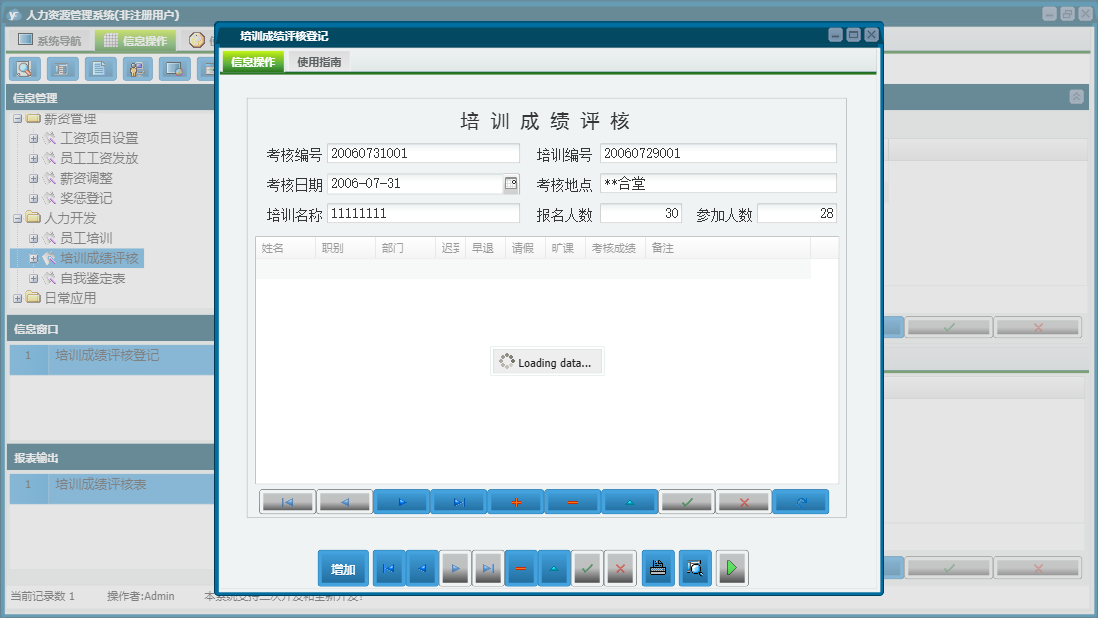Refresh the grid using the circular arrow icon
Image resolution: width=1098 pixels, height=618 pixels.
[800, 501]
